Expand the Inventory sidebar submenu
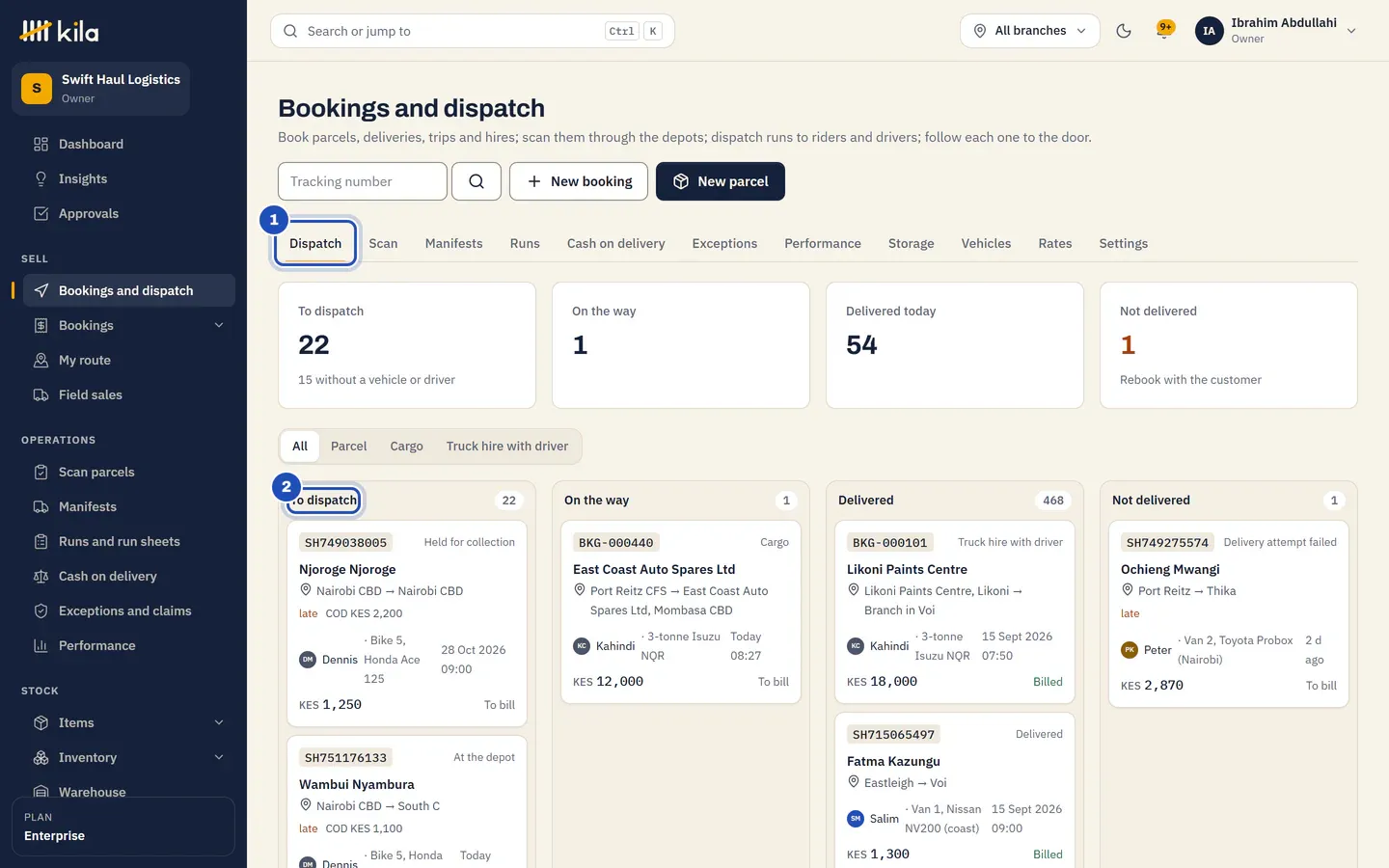Image resolution: width=1389 pixels, height=868 pixels. [x=219, y=757]
